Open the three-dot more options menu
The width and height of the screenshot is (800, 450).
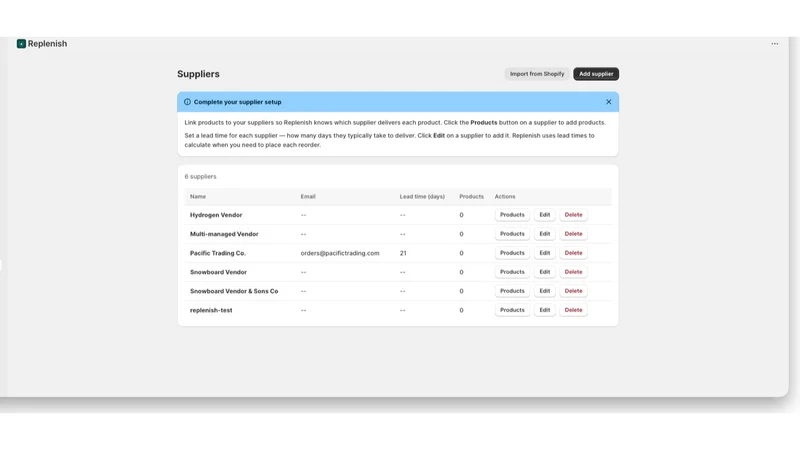coord(774,44)
